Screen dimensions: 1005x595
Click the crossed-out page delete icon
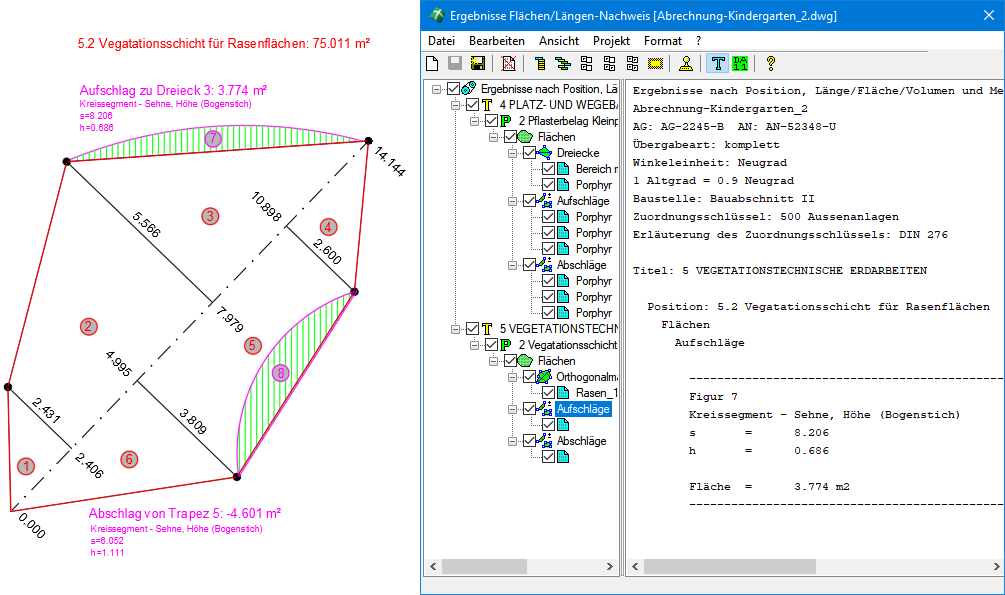pyautogui.click(x=509, y=64)
